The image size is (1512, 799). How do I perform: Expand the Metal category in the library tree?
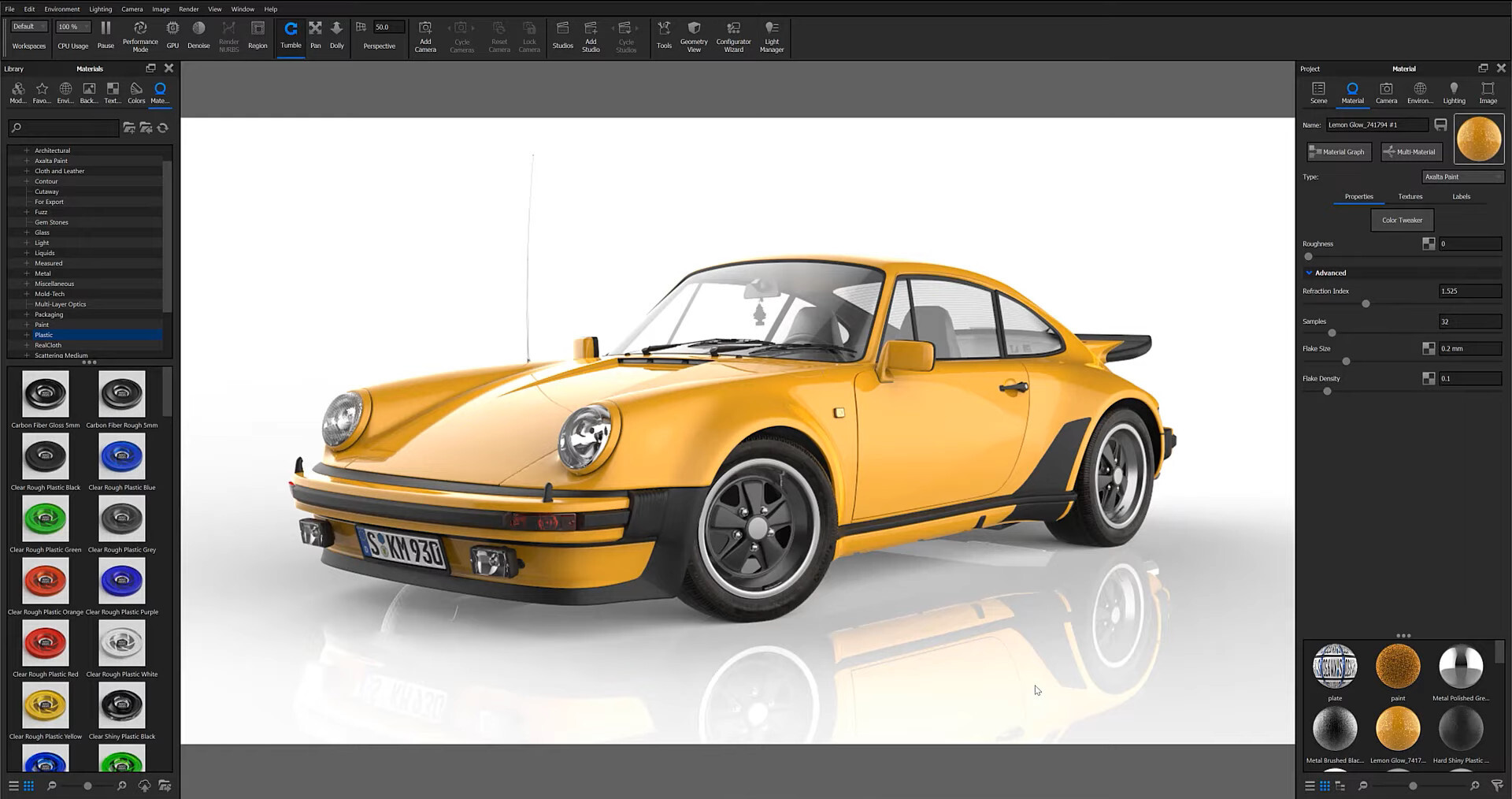pos(28,273)
